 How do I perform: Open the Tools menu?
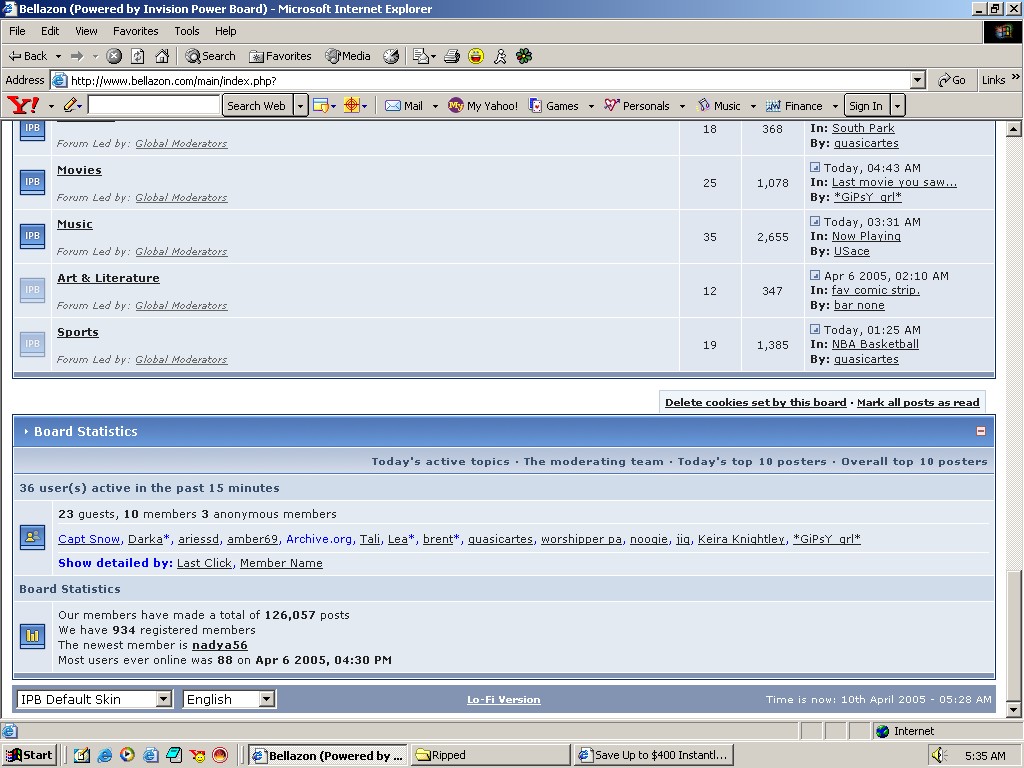[186, 31]
